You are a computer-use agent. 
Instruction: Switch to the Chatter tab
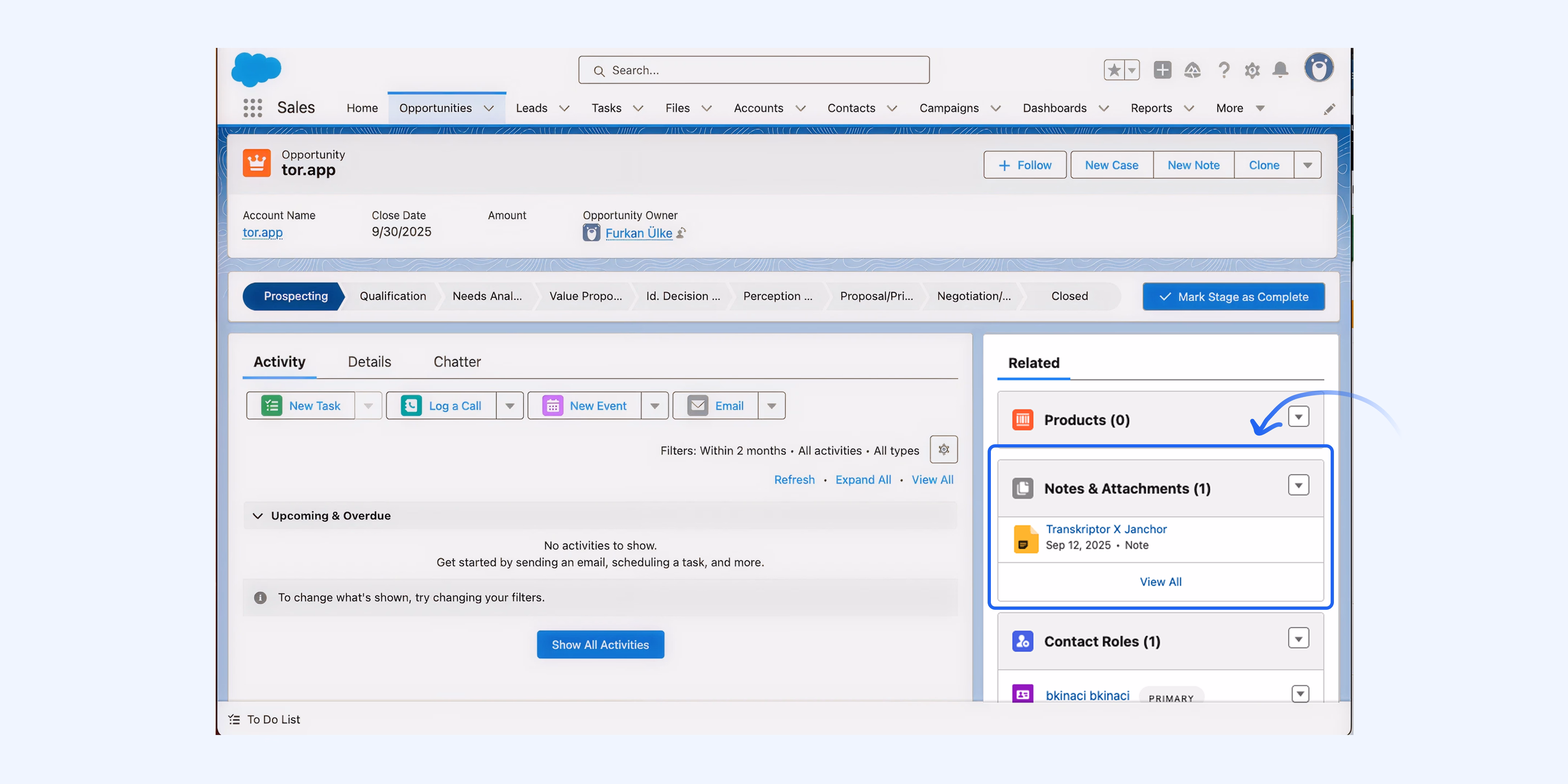[457, 362]
